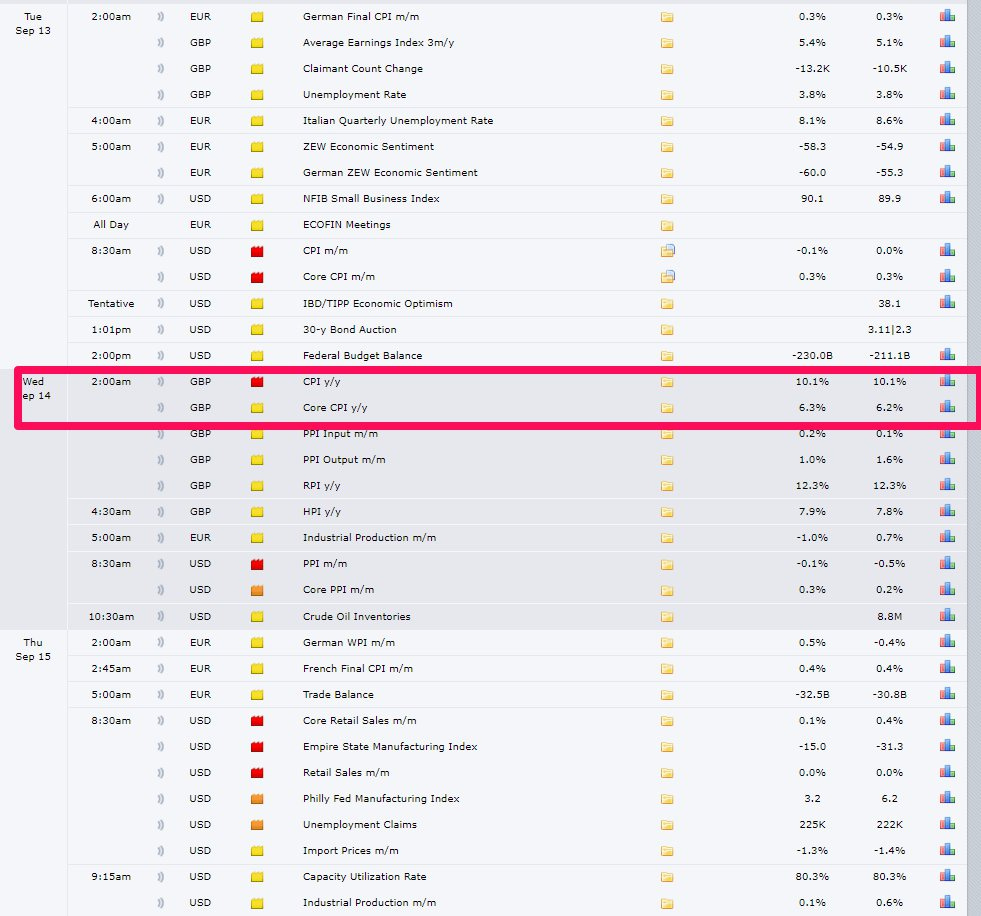Select forecast value -32.5B
The height and width of the screenshot is (916, 981).
click(x=812, y=695)
